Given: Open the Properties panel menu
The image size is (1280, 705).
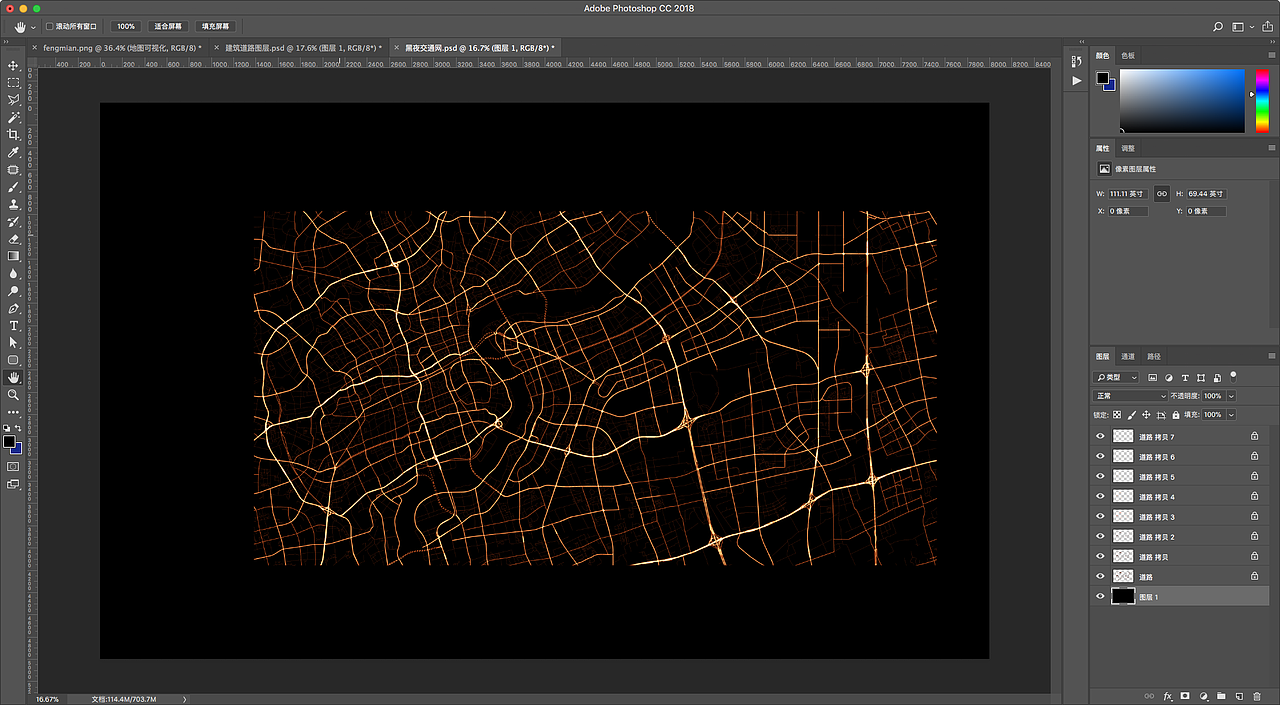Looking at the screenshot, I should (1271, 148).
